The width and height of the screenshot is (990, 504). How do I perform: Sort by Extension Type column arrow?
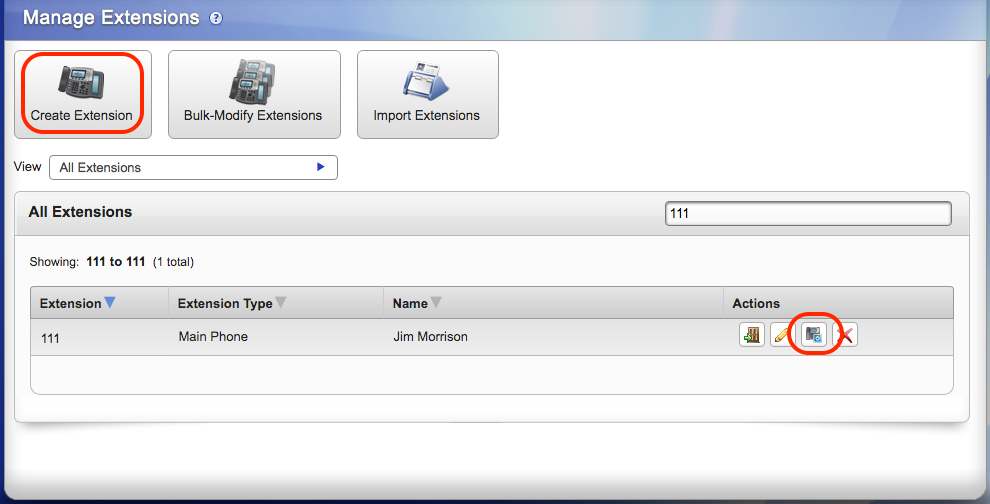(x=281, y=303)
